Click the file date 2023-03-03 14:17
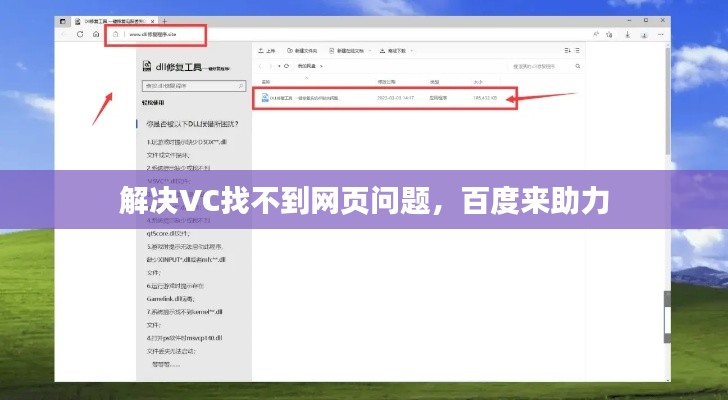 pyautogui.click(x=396, y=98)
